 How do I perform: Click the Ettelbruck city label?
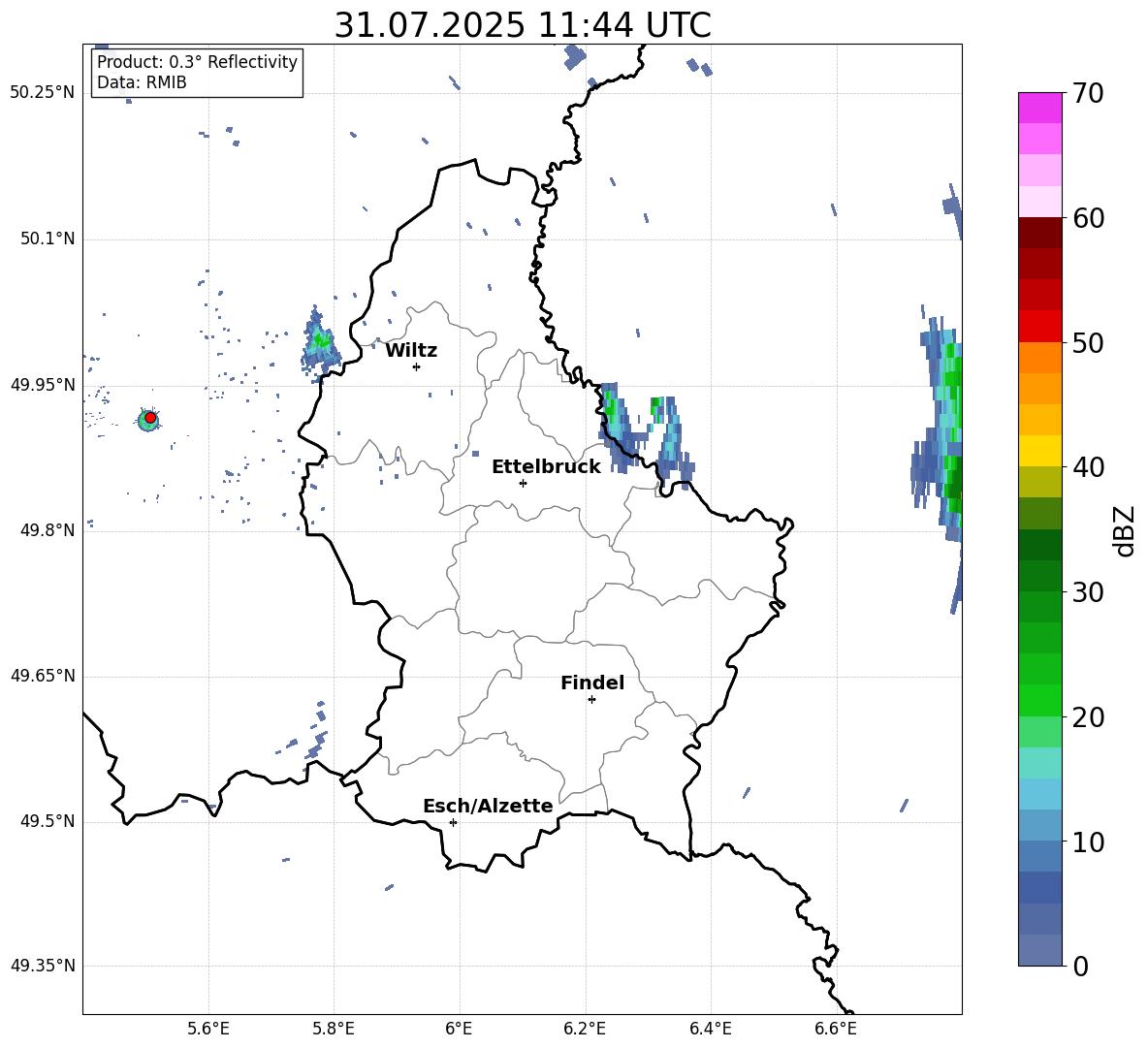tap(546, 467)
